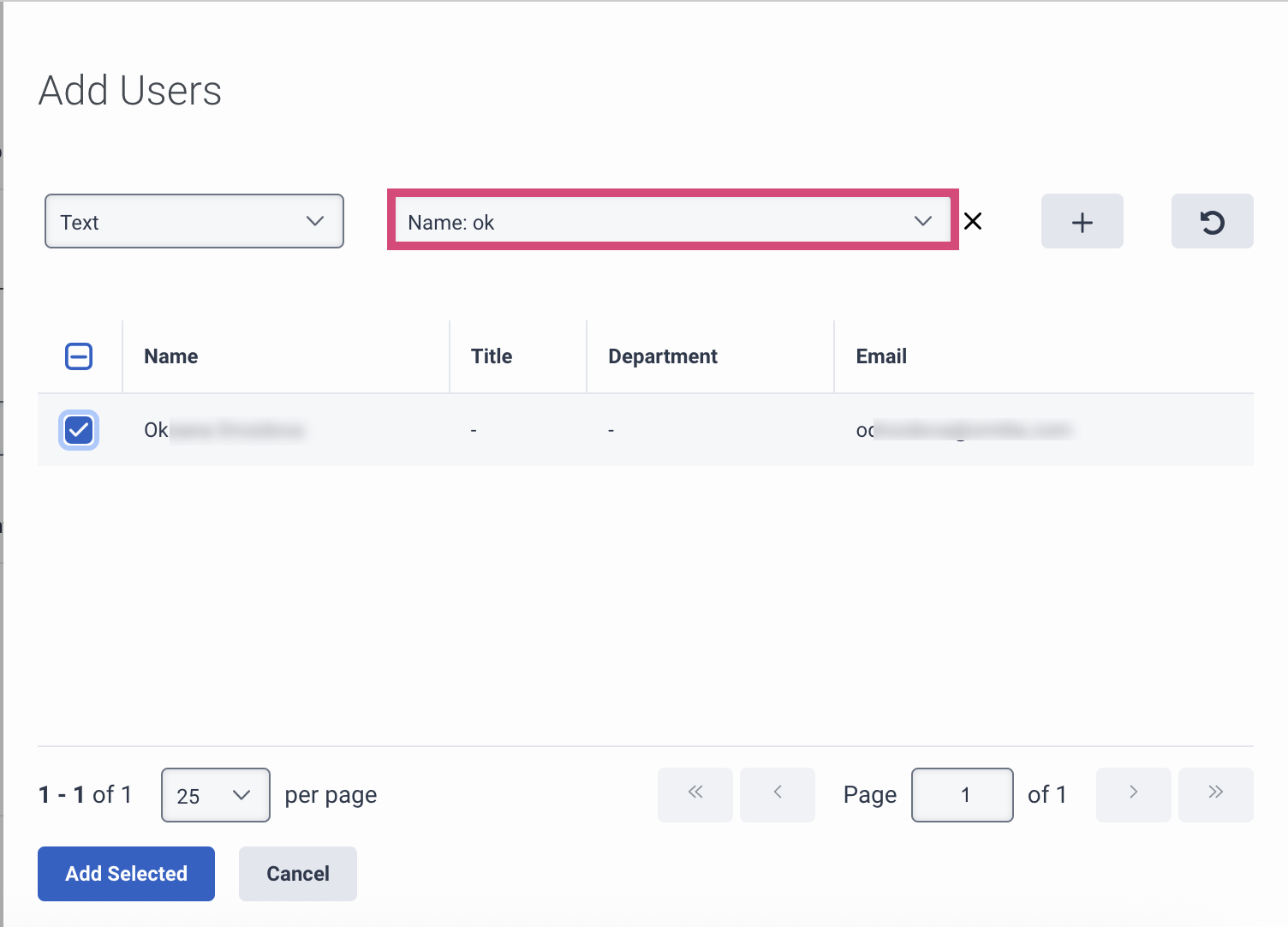Click the Cancel button
1288x927 pixels.
tap(297, 874)
